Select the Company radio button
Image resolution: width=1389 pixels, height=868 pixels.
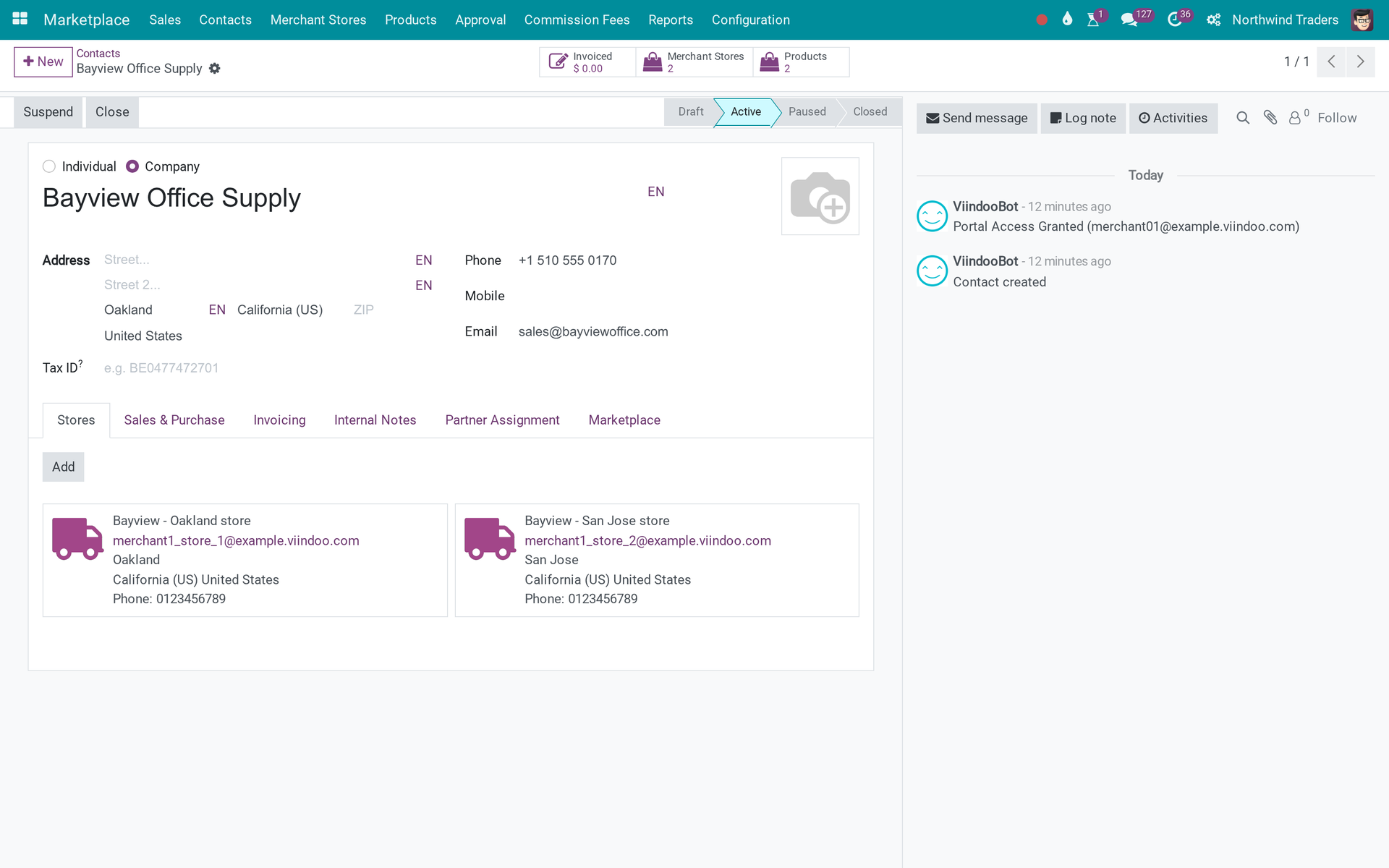click(x=132, y=166)
